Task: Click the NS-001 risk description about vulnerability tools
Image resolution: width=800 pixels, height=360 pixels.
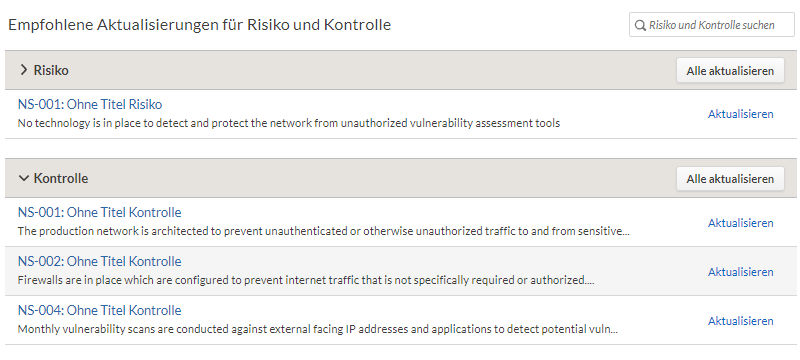Action: pos(289,123)
